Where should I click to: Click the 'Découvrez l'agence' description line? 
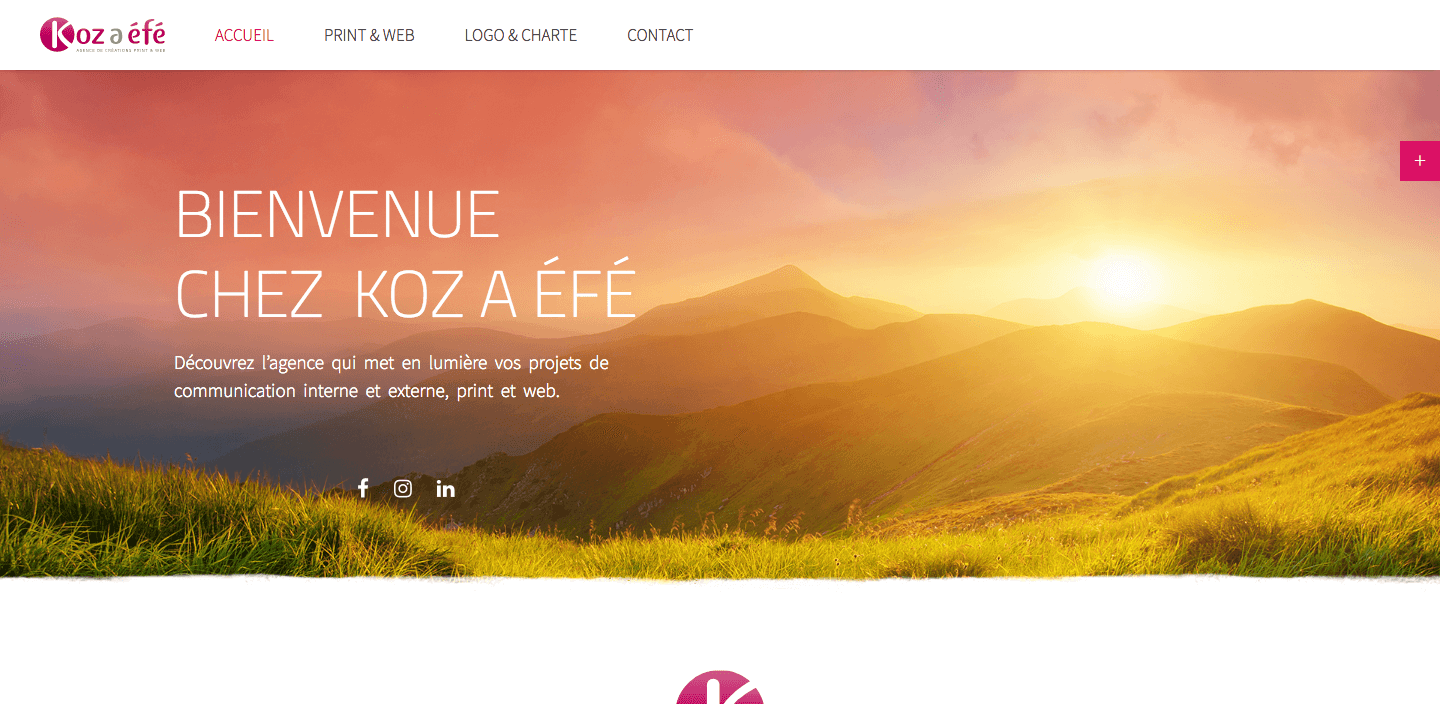(x=391, y=362)
